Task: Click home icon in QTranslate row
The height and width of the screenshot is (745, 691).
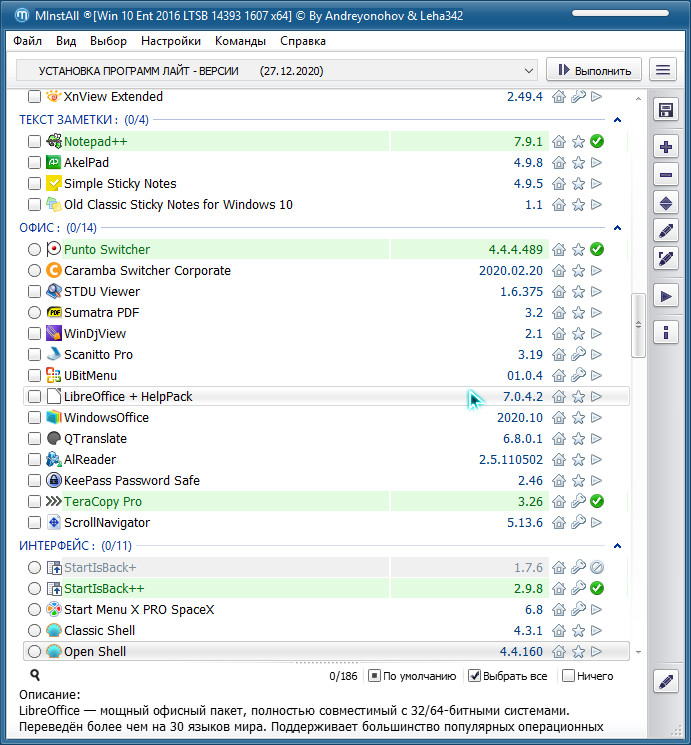Action: 559,439
